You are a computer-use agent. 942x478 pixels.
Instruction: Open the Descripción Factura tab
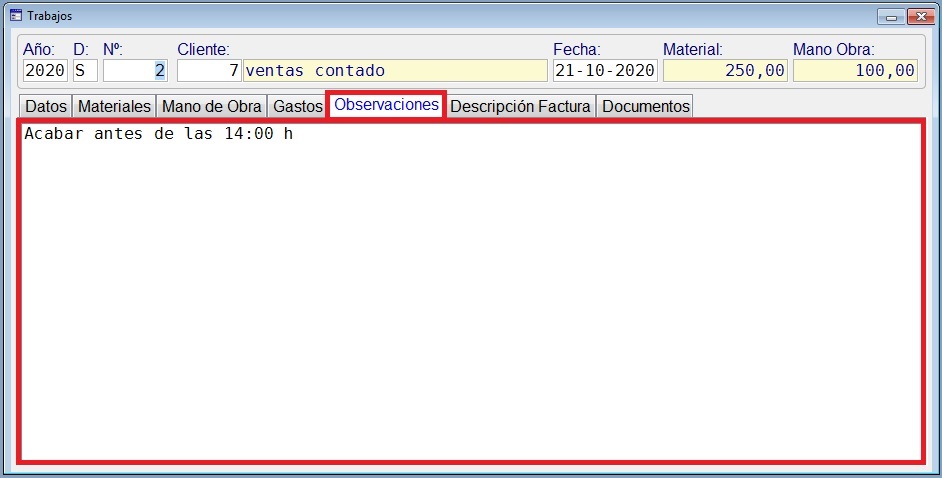[x=521, y=106]
